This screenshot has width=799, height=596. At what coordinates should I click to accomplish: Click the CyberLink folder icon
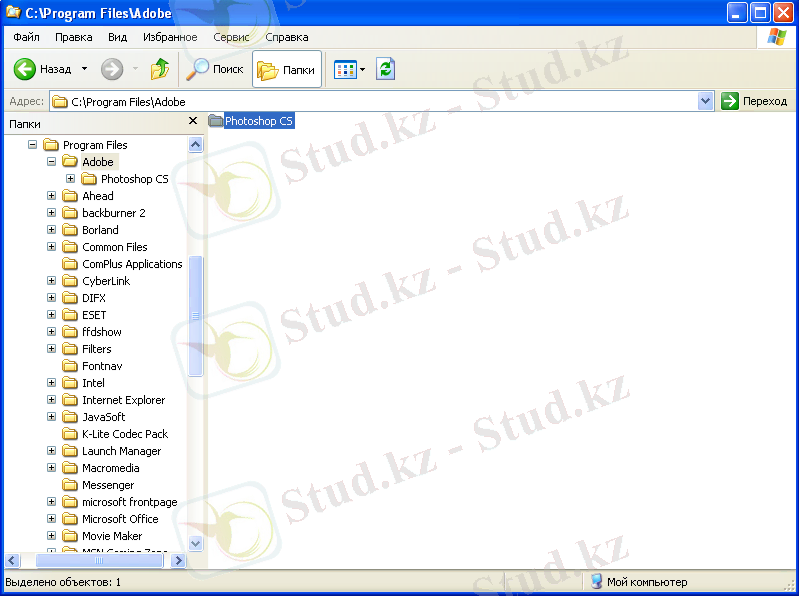click(70, 281)
